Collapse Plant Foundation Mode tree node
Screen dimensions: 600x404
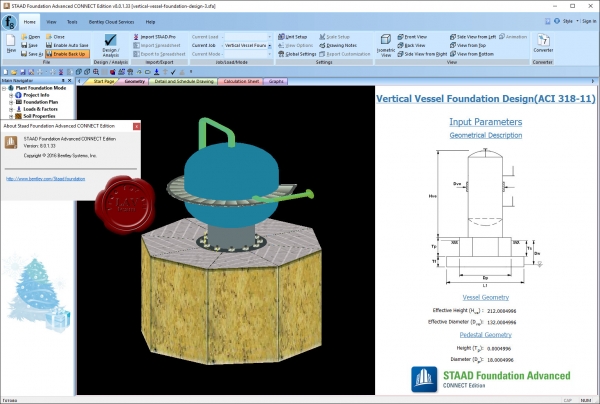coord(4,88)
